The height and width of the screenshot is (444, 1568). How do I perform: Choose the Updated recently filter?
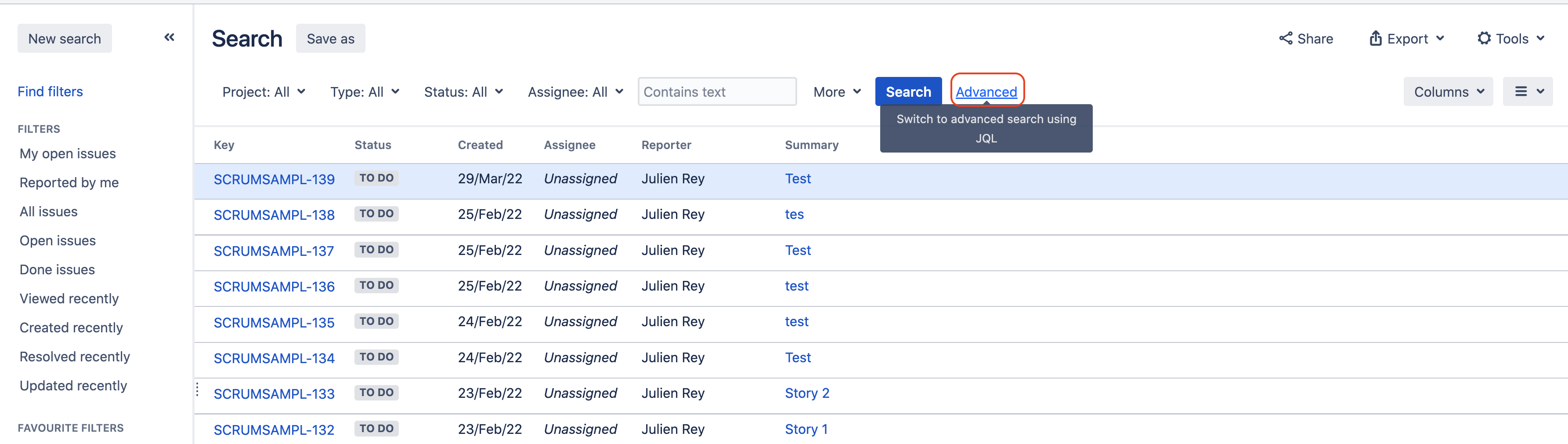pos(73,386)
